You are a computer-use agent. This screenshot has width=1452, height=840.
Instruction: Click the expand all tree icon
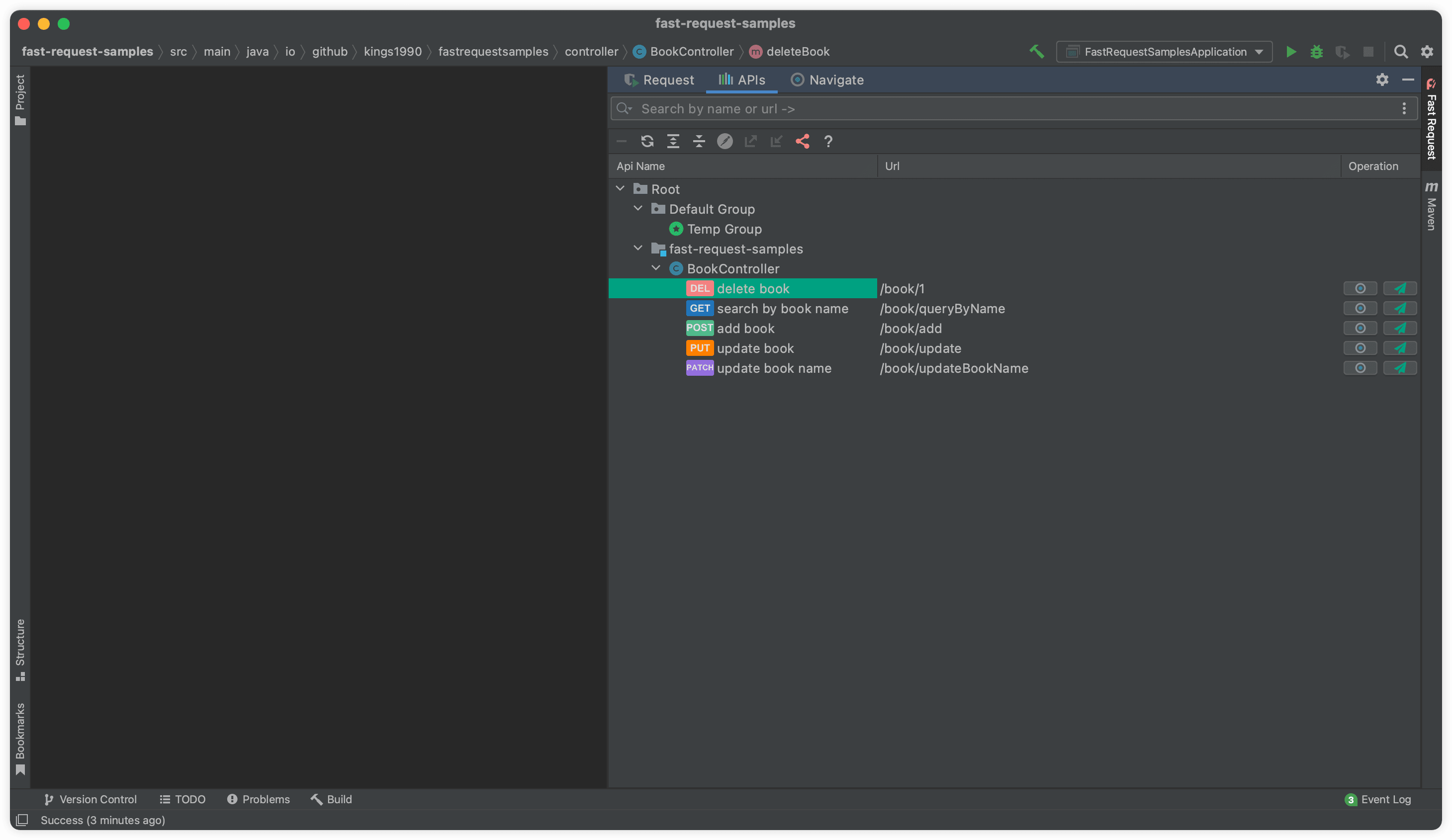(x=673, y=141)
